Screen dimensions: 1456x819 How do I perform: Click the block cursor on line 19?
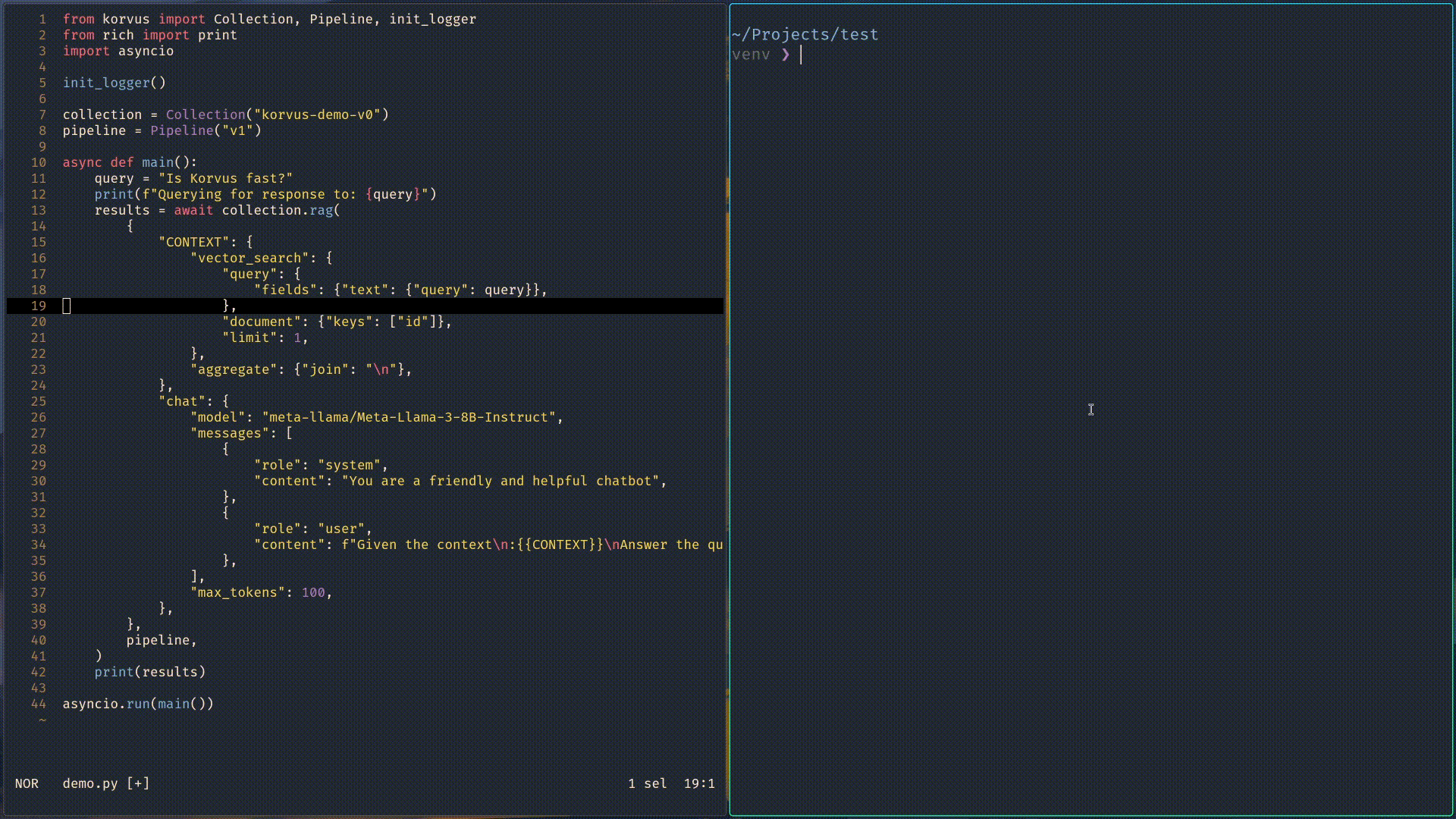[x=67, y=306]
